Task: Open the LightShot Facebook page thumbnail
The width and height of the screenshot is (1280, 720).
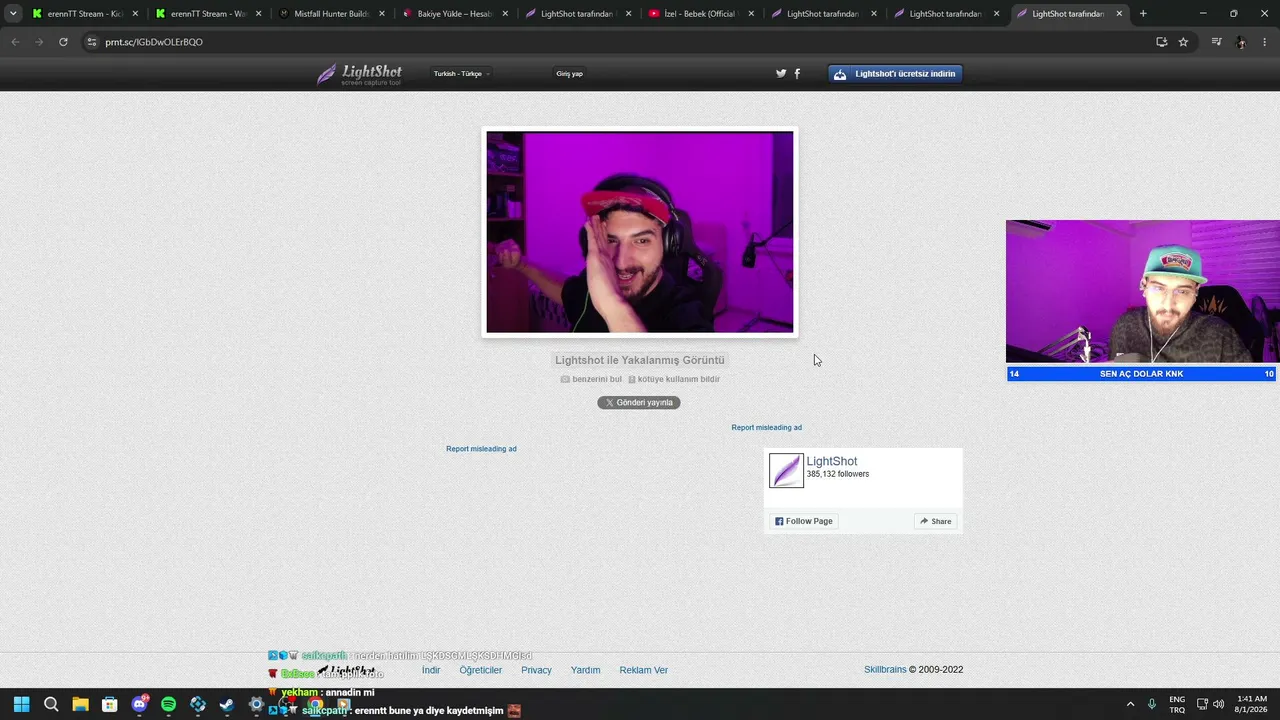Action: point(786,470)
